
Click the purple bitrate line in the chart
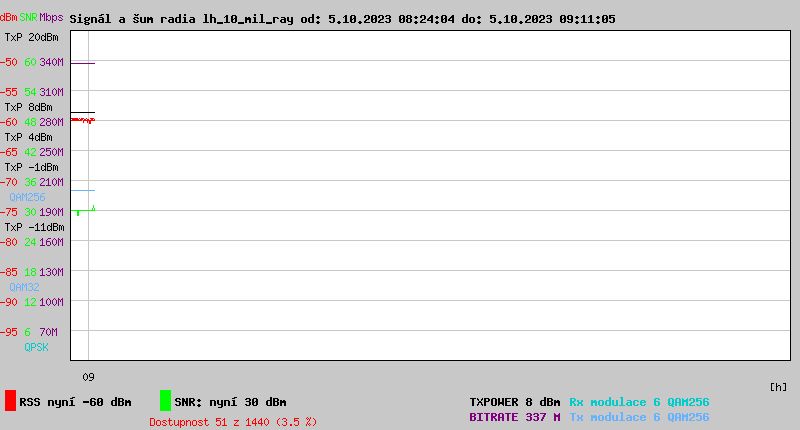(x=83, y=63)
